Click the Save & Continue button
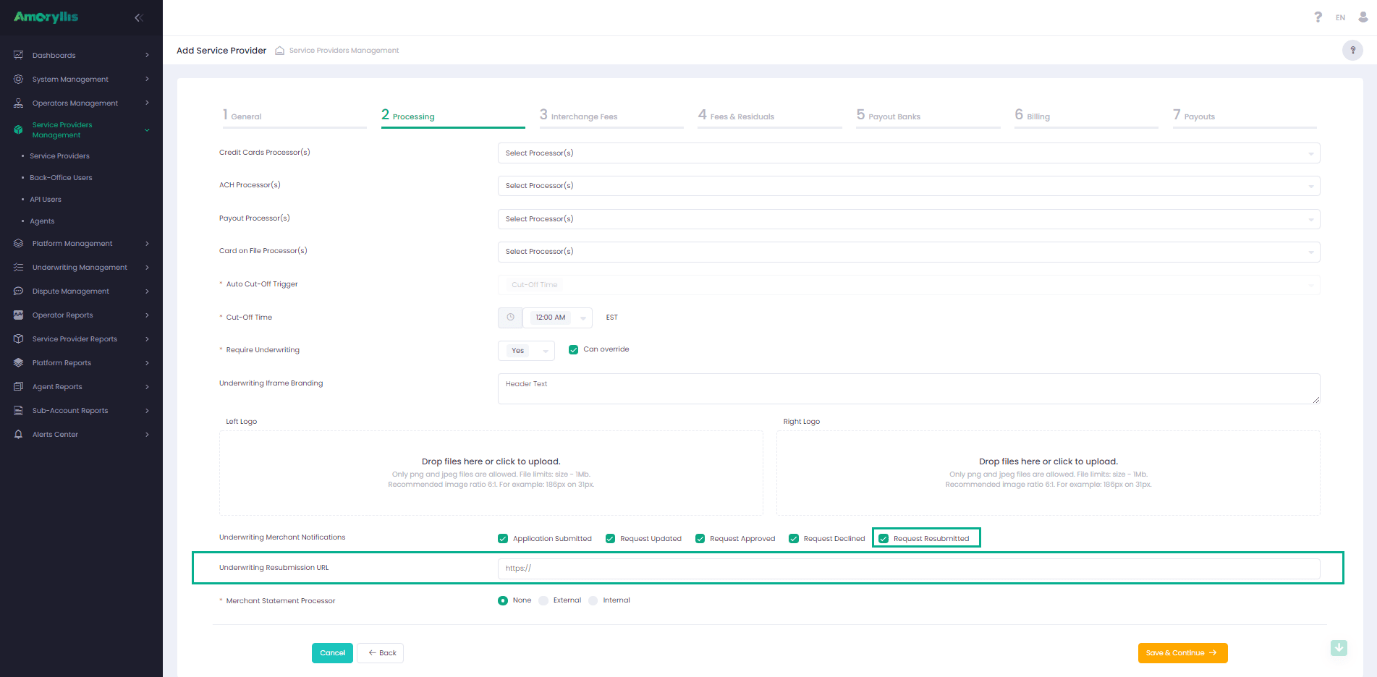Screen dimensions: 1377x677 [1182, 653]
